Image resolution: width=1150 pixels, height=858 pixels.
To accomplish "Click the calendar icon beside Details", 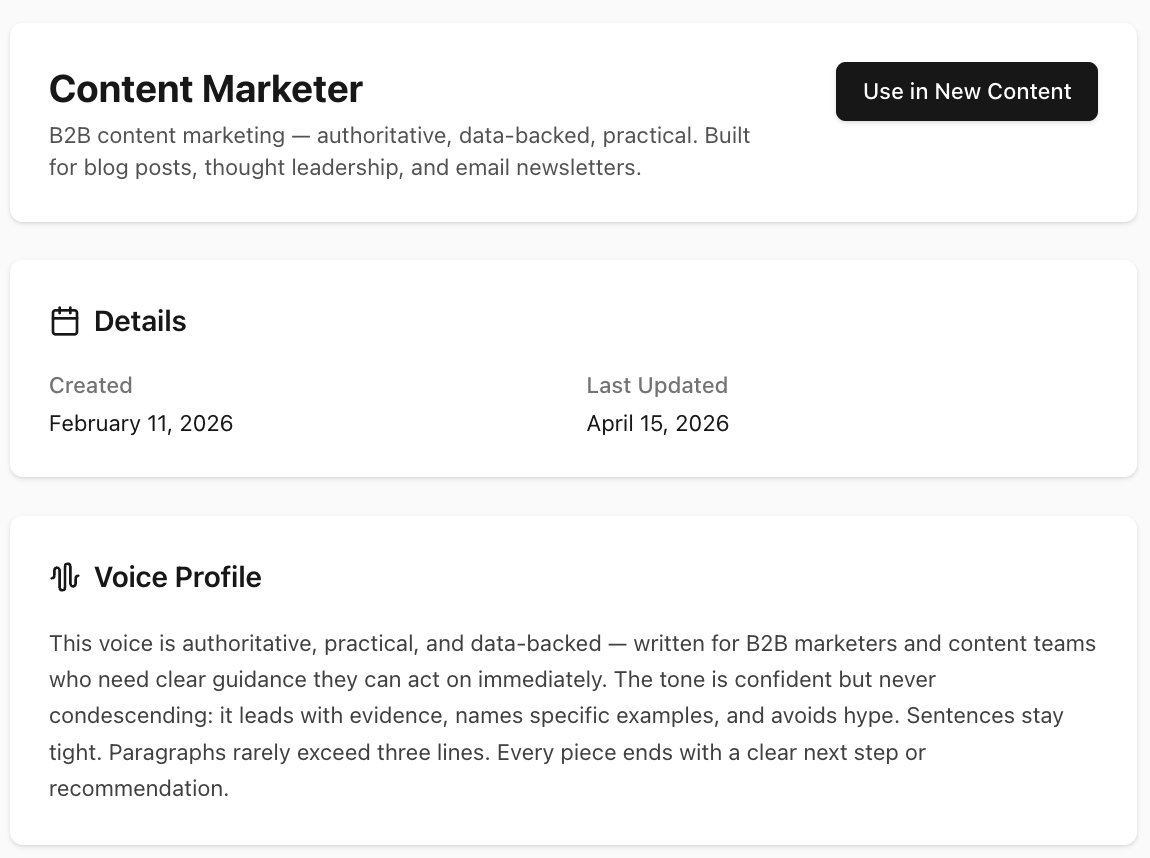I will (x=65, y=321).
